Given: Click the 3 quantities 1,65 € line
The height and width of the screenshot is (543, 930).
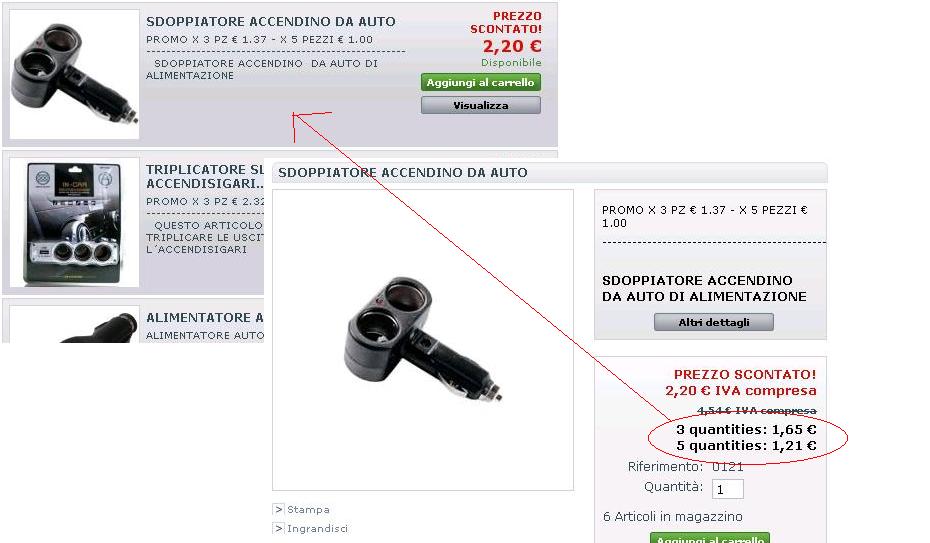Looking at the screenshot, I should 746,429.
